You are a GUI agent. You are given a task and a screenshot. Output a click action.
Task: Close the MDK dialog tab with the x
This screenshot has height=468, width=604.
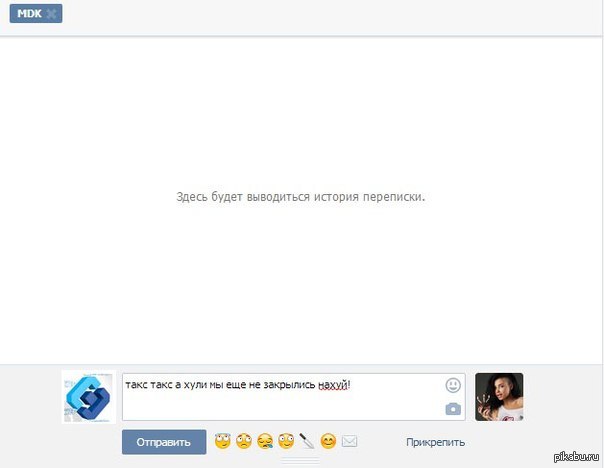pyautogui.click(x=51, y=14)
